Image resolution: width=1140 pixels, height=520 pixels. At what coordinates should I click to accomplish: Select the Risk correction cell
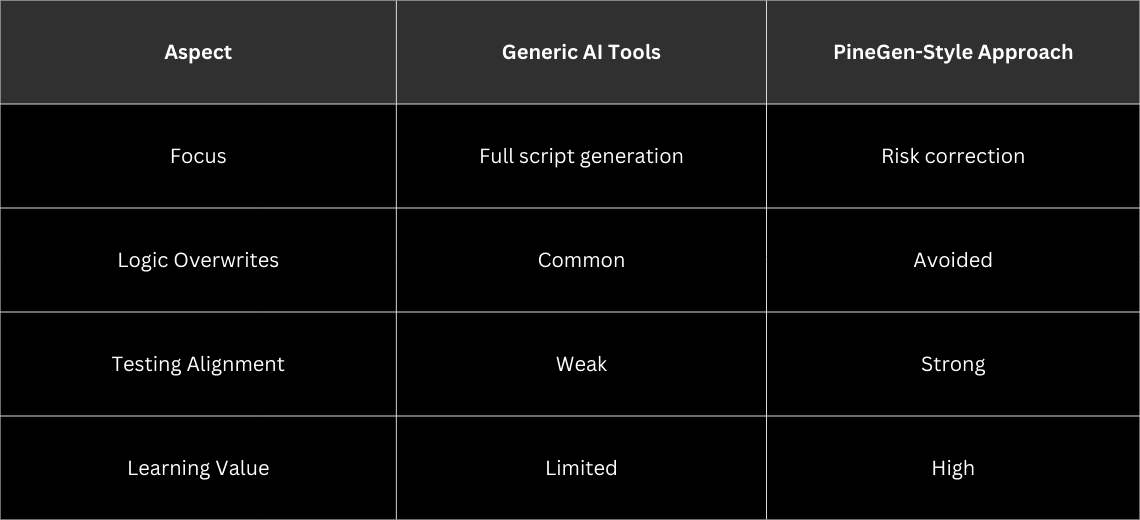952,156
